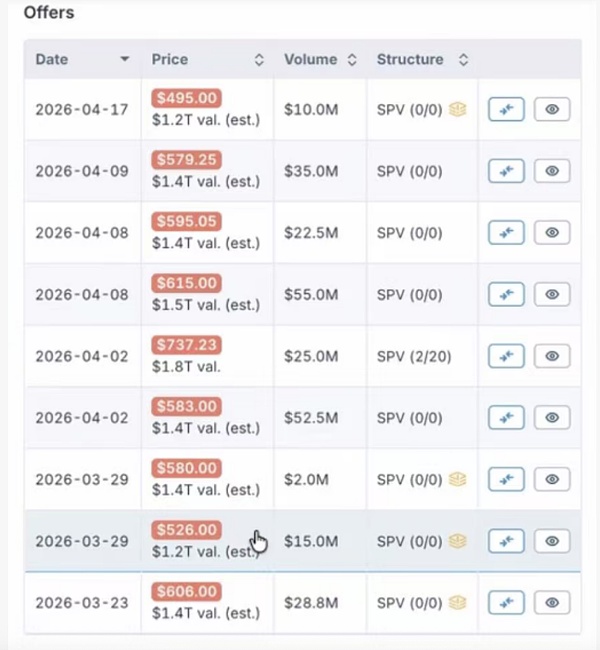Viewport: 600px width, 650px height.
Task: Sort offers using Price column arrows
Action: [x=259, y=60]
